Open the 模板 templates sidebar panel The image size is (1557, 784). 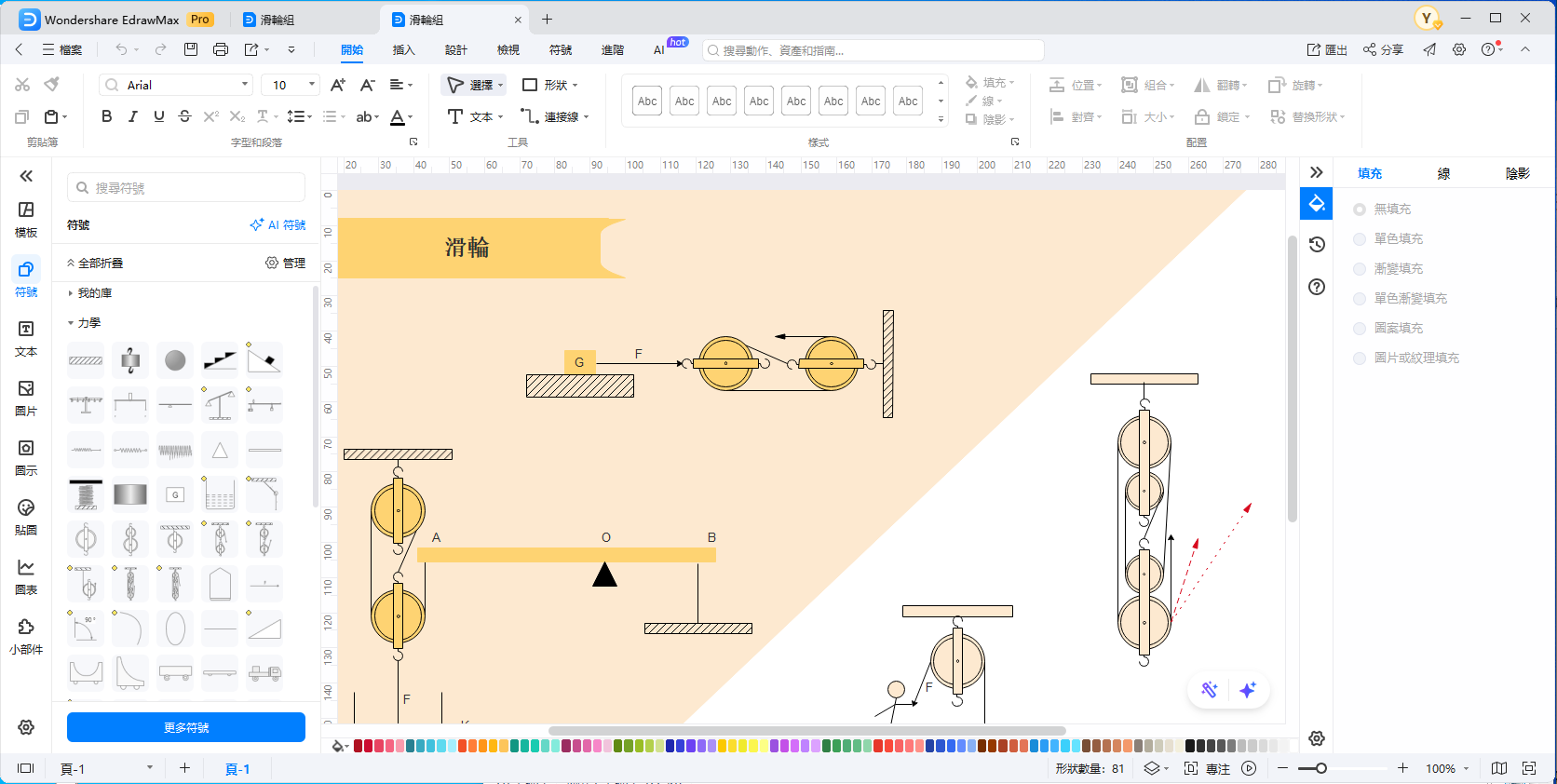[x=26, y=218]
